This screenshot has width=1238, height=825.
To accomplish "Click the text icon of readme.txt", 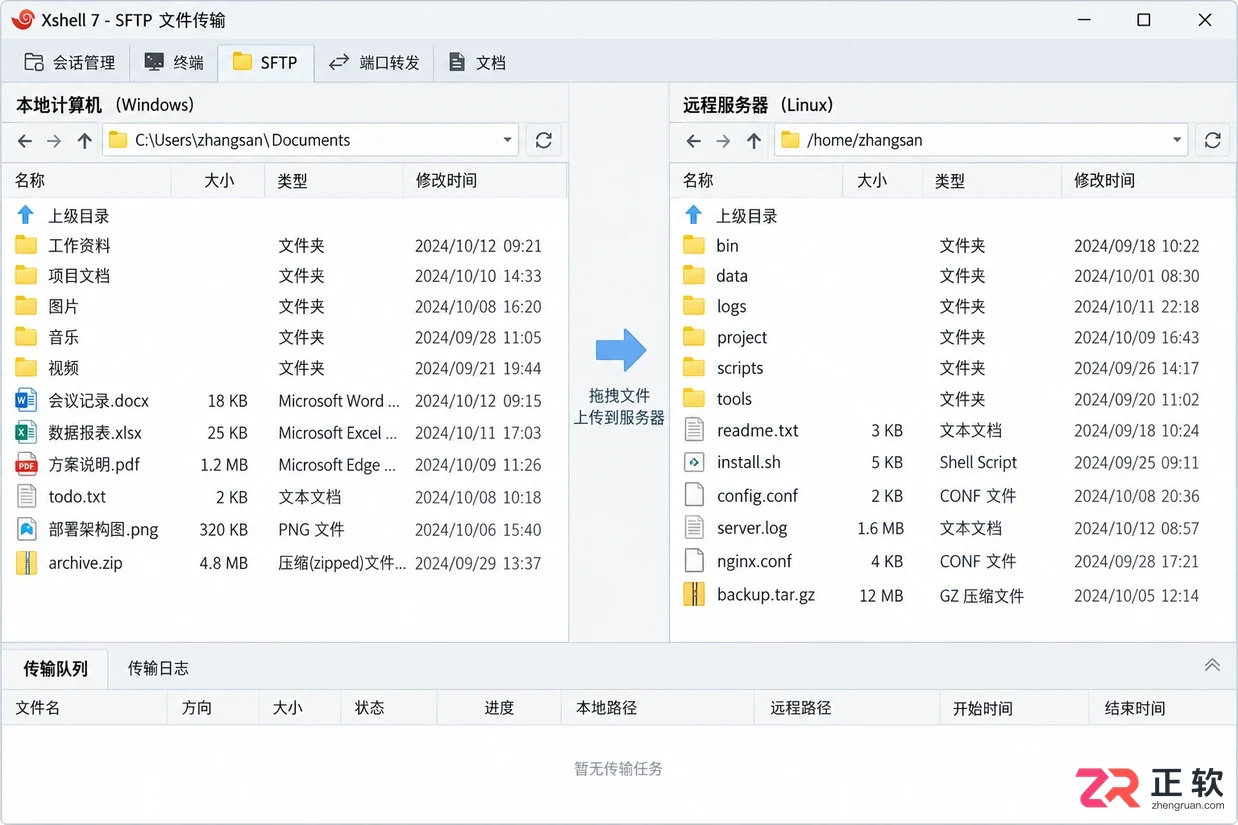I will pos(694,431).
